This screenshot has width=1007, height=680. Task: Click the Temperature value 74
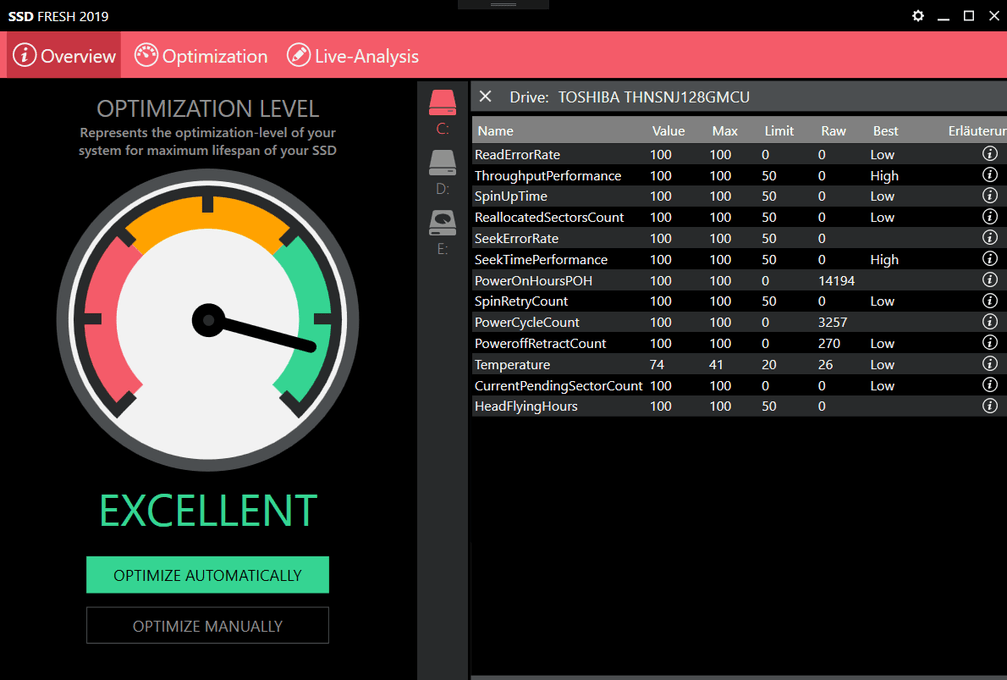point(656,365)
